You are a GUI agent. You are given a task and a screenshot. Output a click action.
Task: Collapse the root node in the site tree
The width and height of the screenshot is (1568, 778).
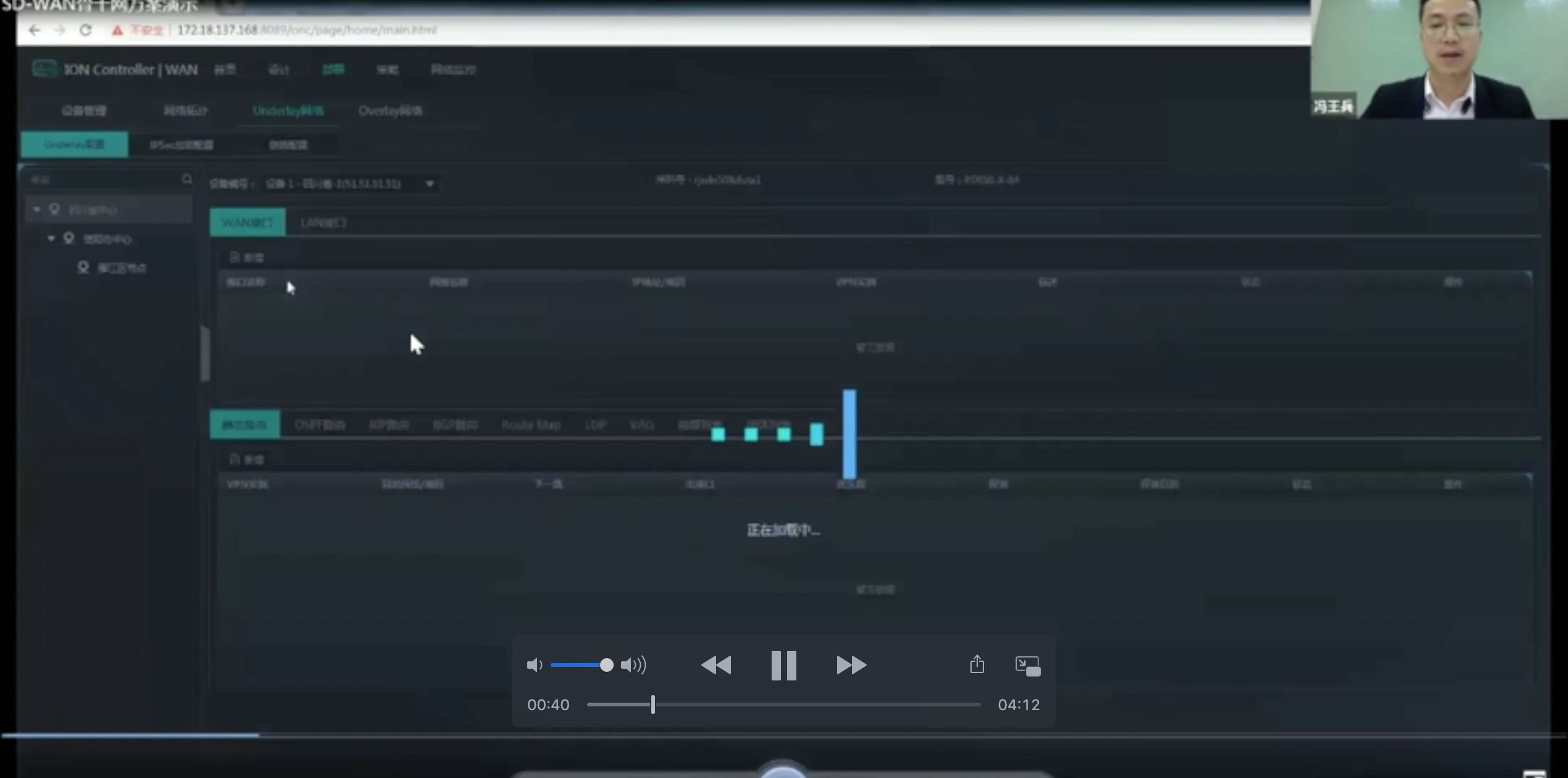36,209
